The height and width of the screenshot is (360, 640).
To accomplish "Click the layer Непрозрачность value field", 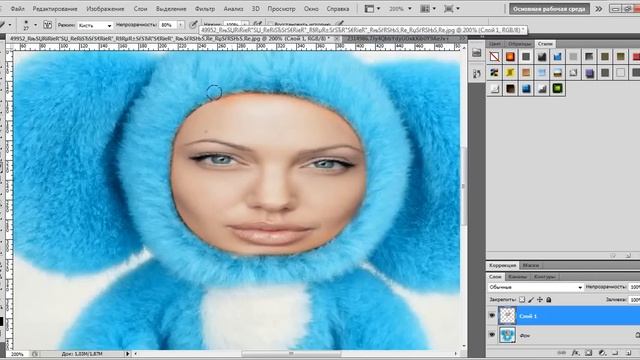I will coord(634,287).
